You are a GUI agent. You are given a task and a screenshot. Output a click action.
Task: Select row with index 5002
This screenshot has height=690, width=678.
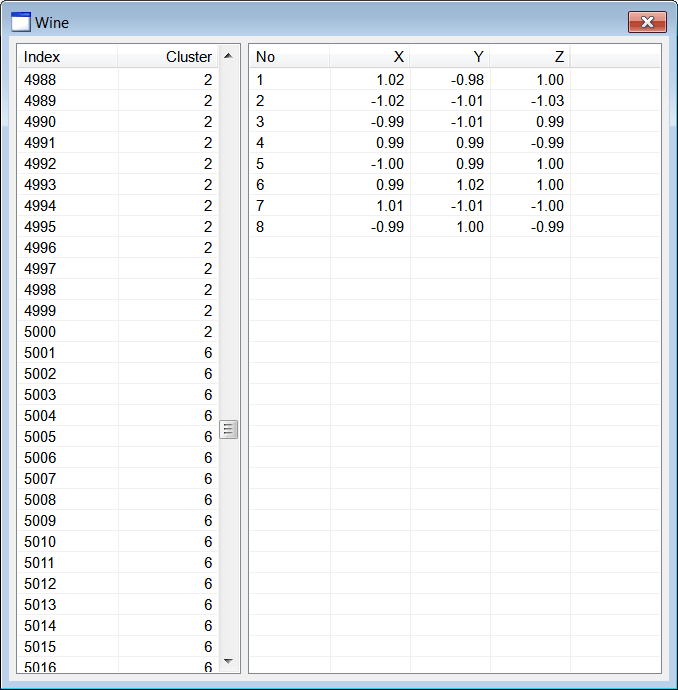point(118,374)
